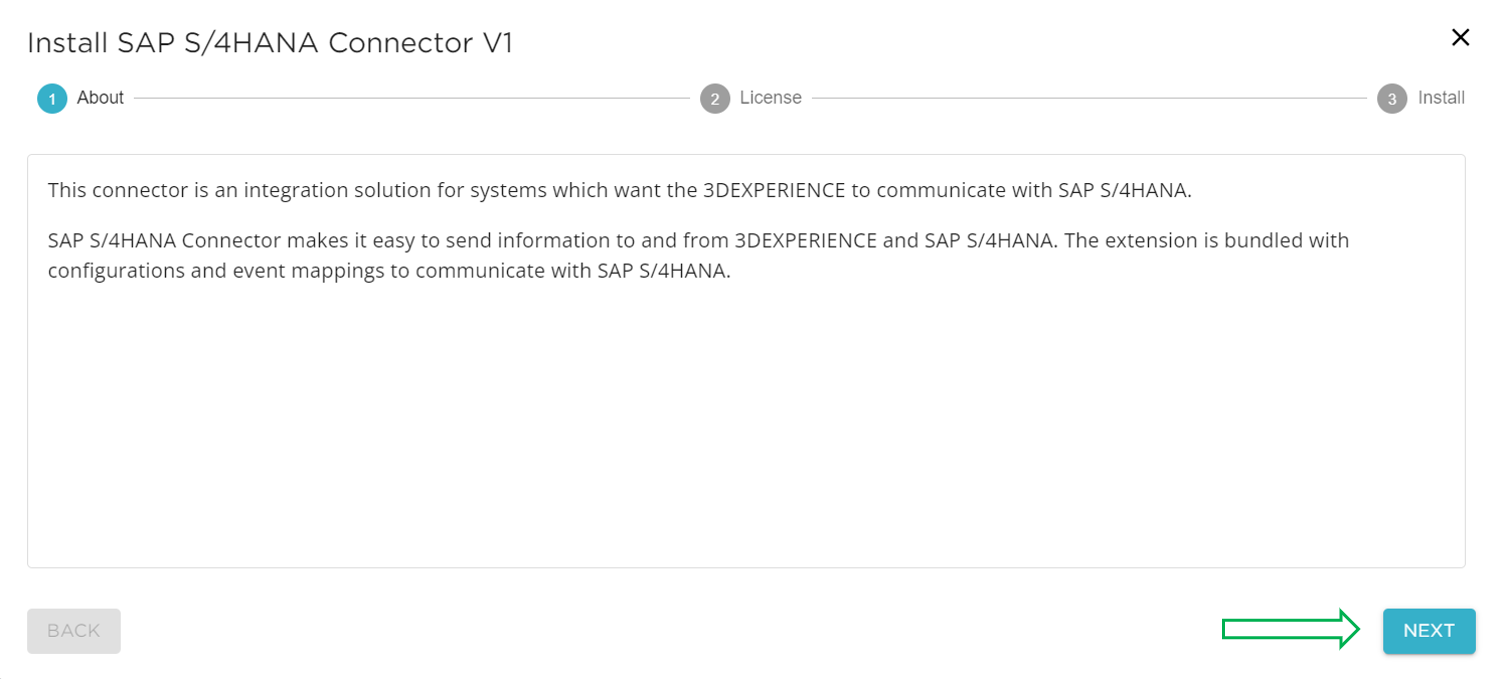The height and width of the screenshot is (679, 1500).
Task: Click the number 1 inside the teal circle
Action: click(x=52, y=98)
